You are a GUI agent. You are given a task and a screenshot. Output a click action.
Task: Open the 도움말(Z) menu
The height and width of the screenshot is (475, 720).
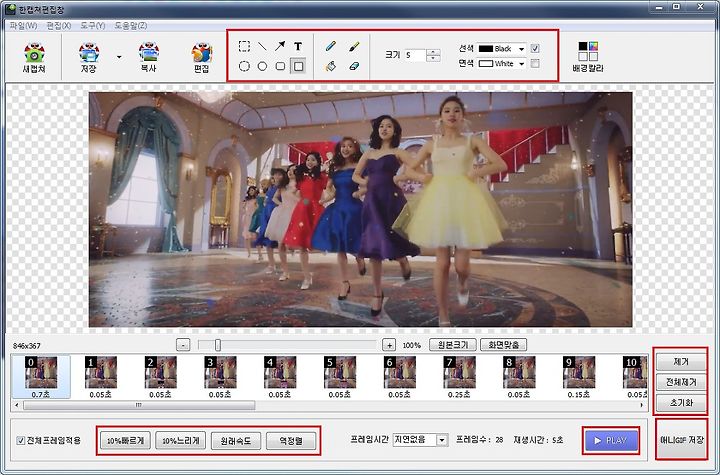click(x=130, y=26)
